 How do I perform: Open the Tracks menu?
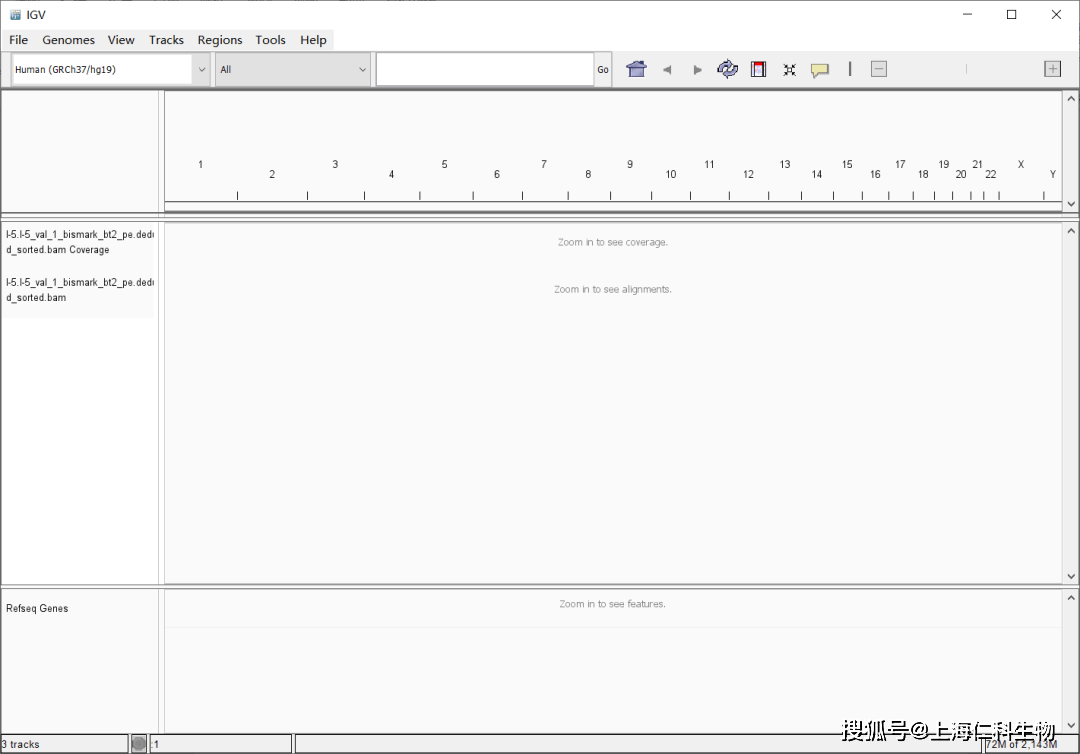pyautogui.click(x=166, y=40)
